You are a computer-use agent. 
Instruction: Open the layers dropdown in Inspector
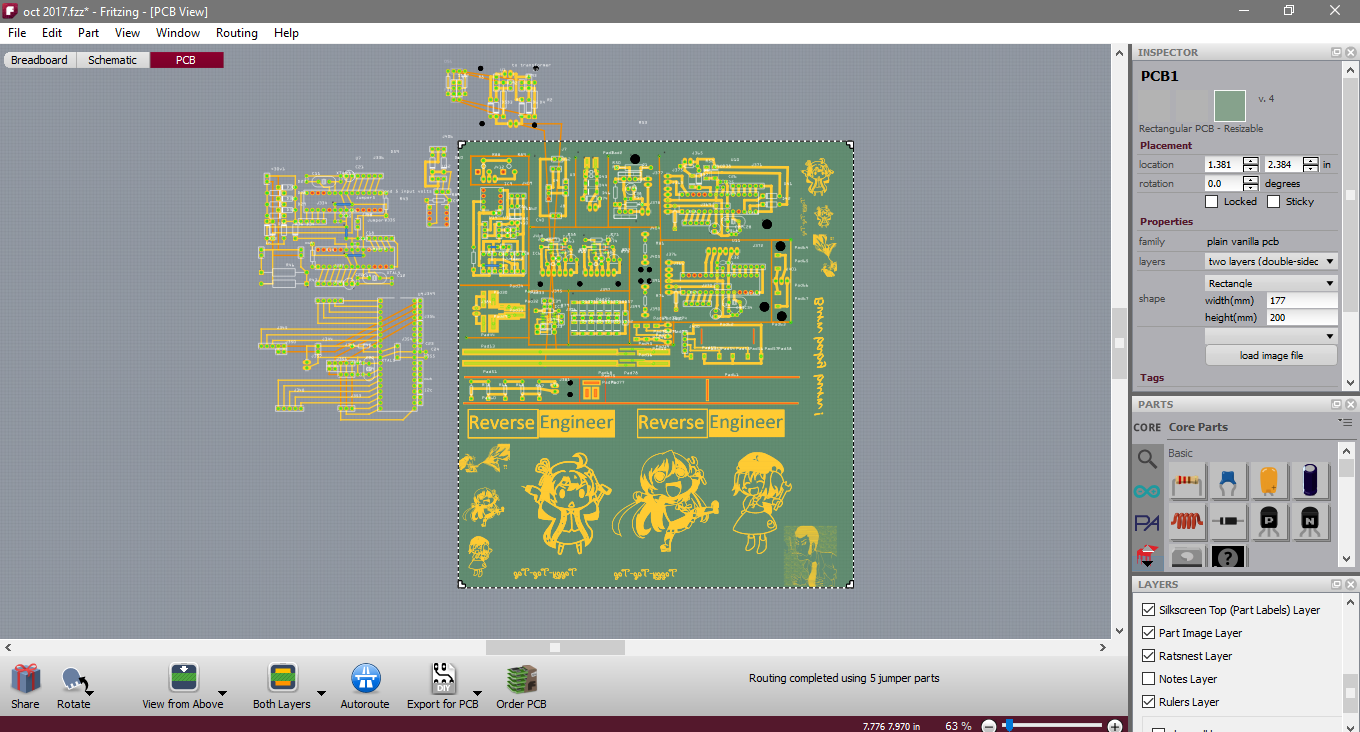point(1271,261)
